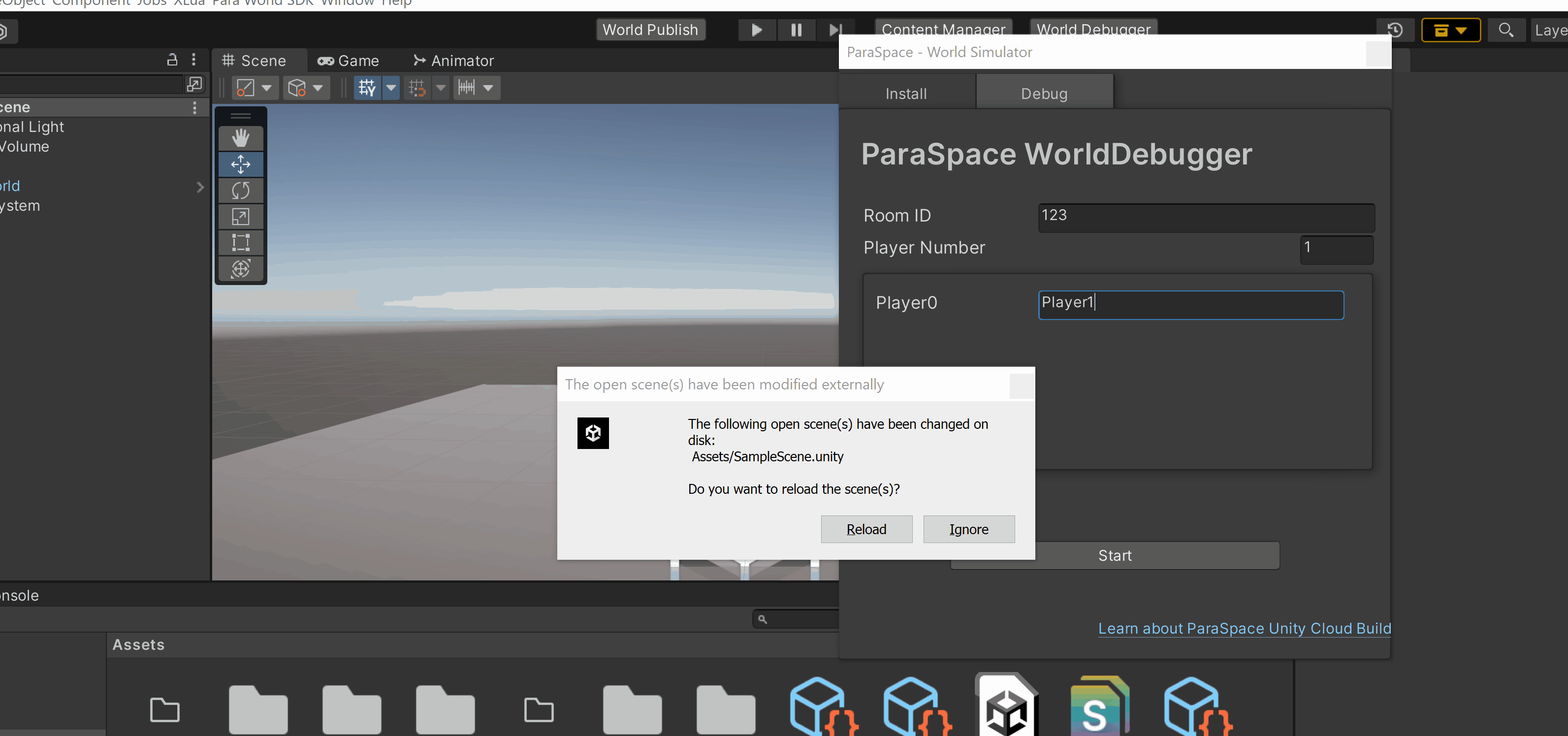Select the Hand view tool
This screenshot has height=736, width=1568.
coord(240,138)
